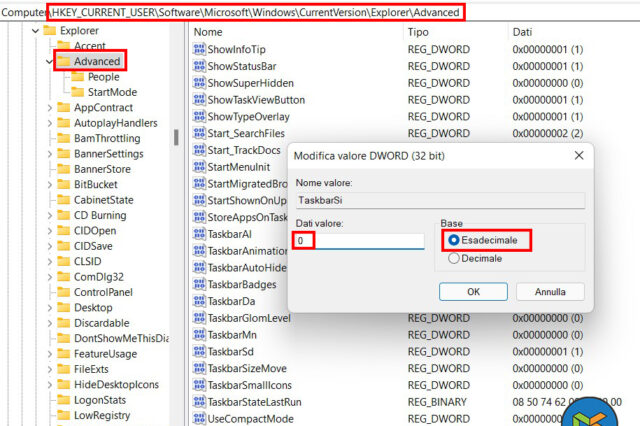Expand the FeatureUsage tree node

point(49,354)
